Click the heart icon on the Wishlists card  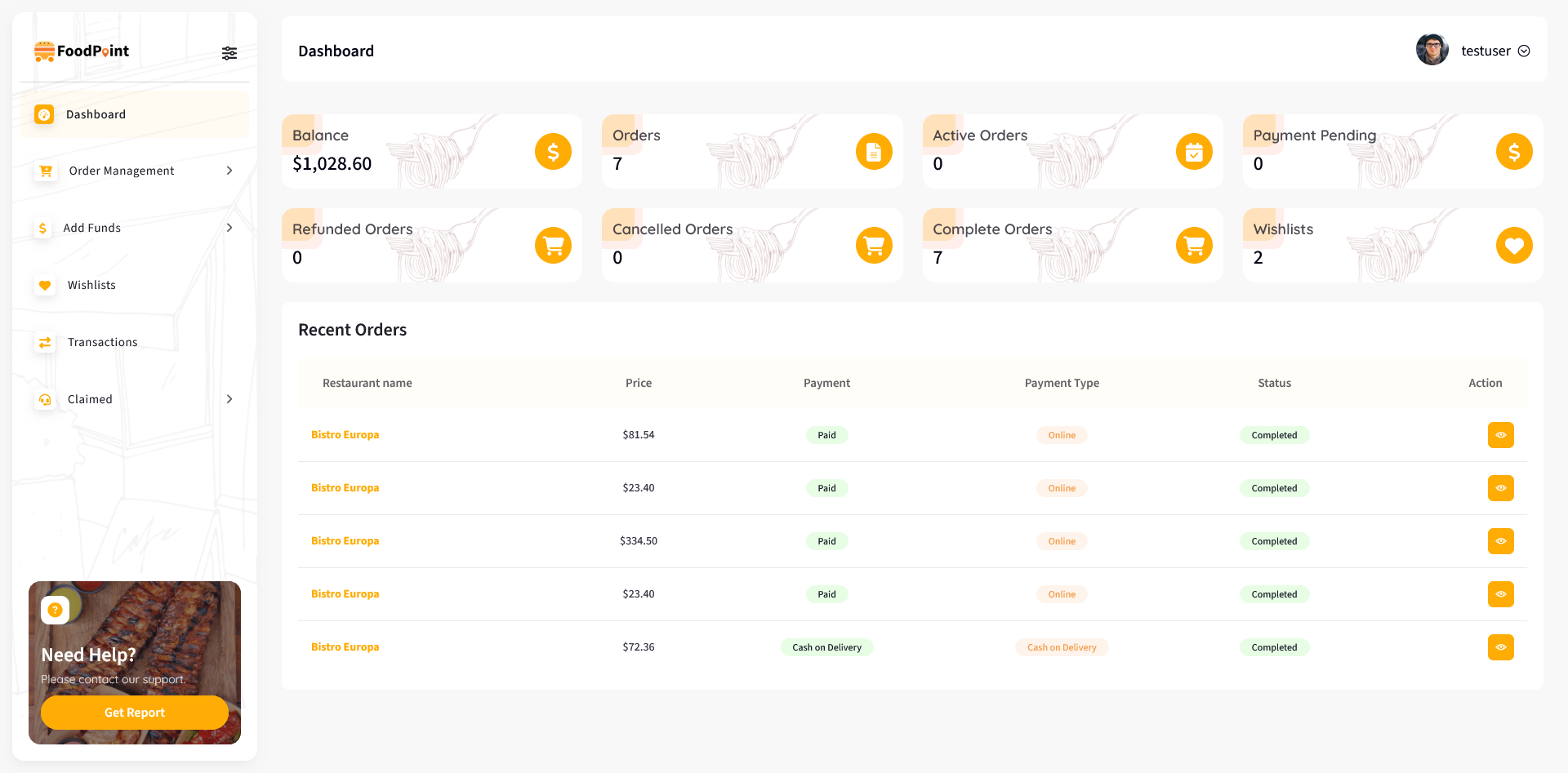1514,245
